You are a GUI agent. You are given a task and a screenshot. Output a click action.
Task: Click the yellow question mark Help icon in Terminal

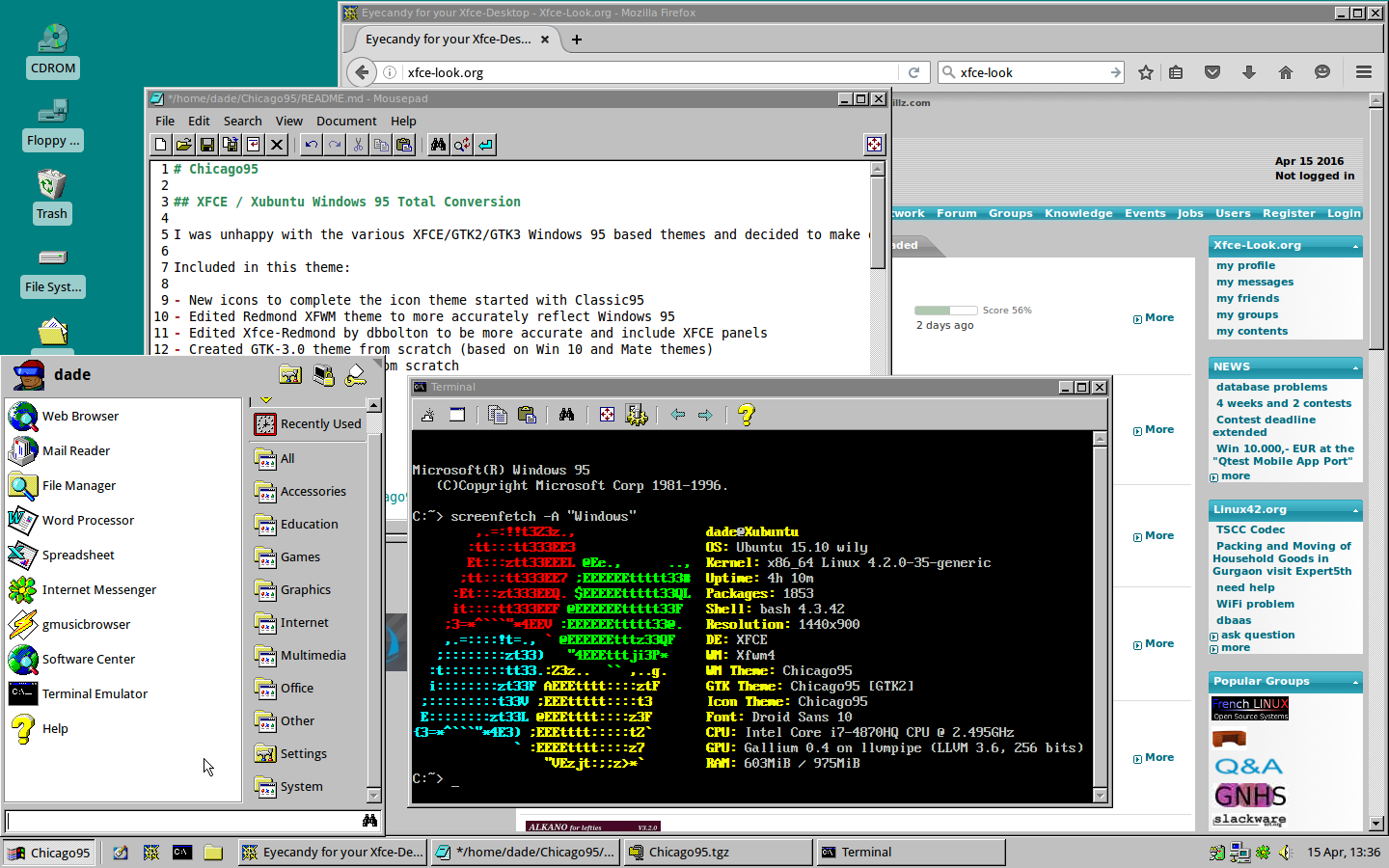[746, 415]
